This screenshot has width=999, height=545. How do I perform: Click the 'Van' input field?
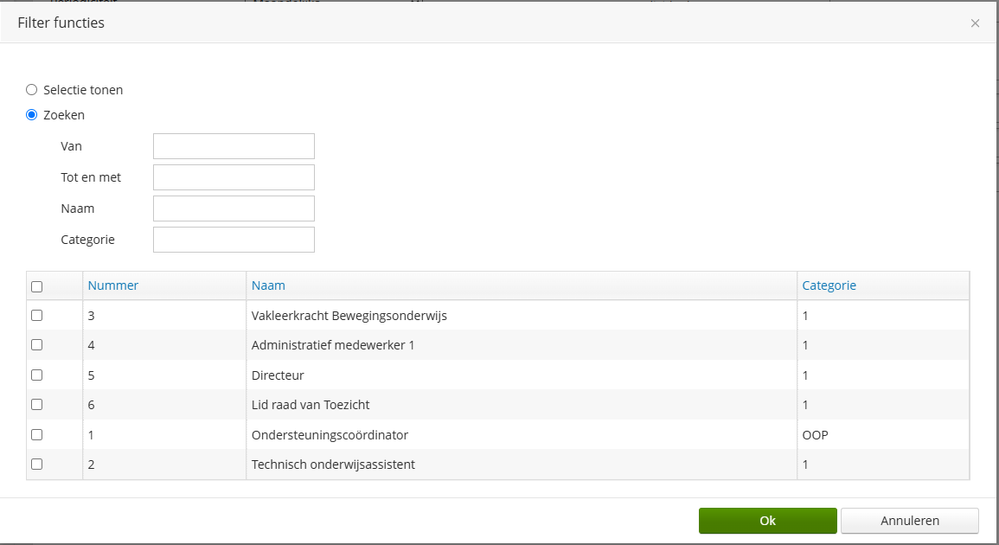233,146
